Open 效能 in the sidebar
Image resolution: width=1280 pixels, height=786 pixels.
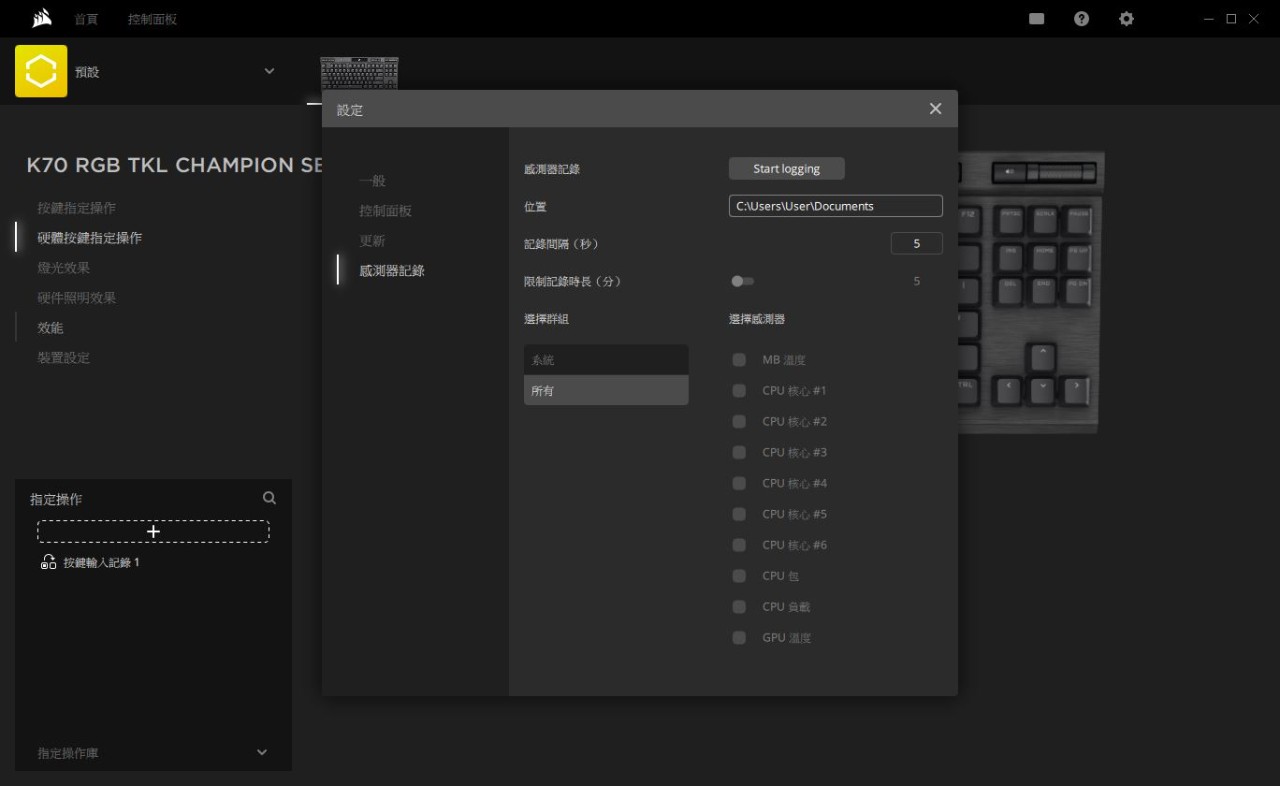pos(50,328)
